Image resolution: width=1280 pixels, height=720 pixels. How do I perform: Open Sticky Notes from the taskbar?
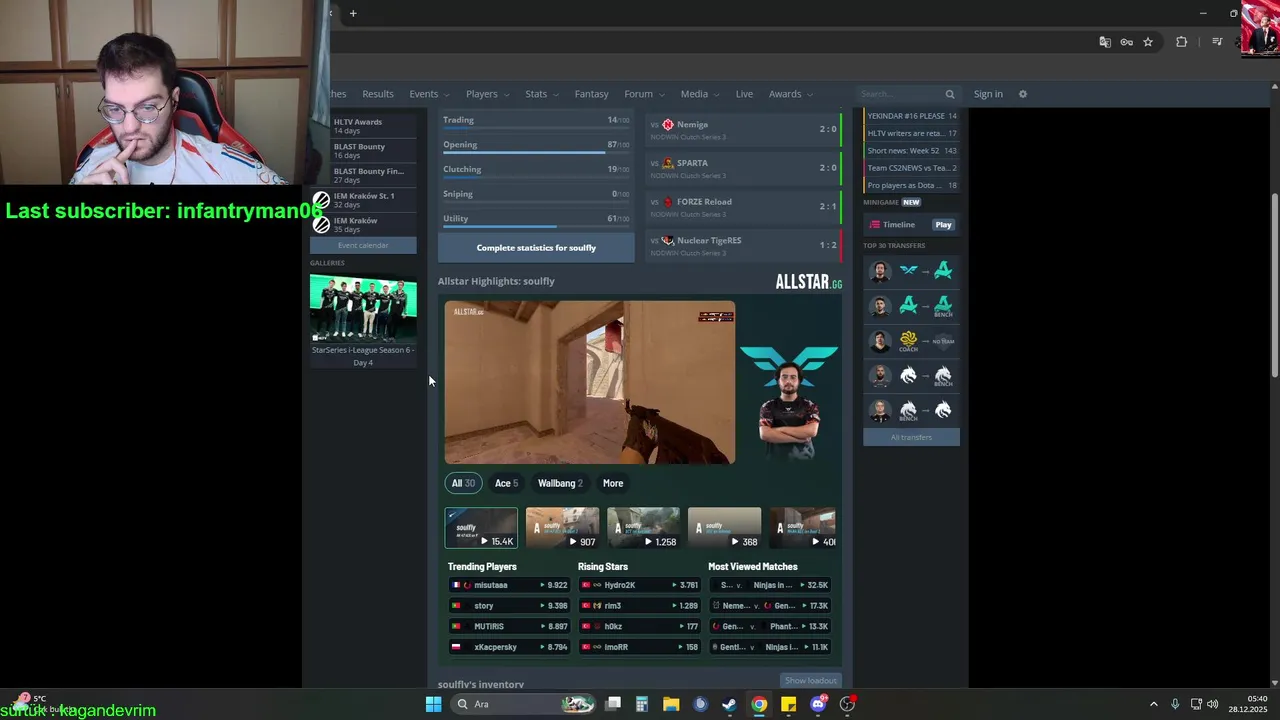(788, 704)
